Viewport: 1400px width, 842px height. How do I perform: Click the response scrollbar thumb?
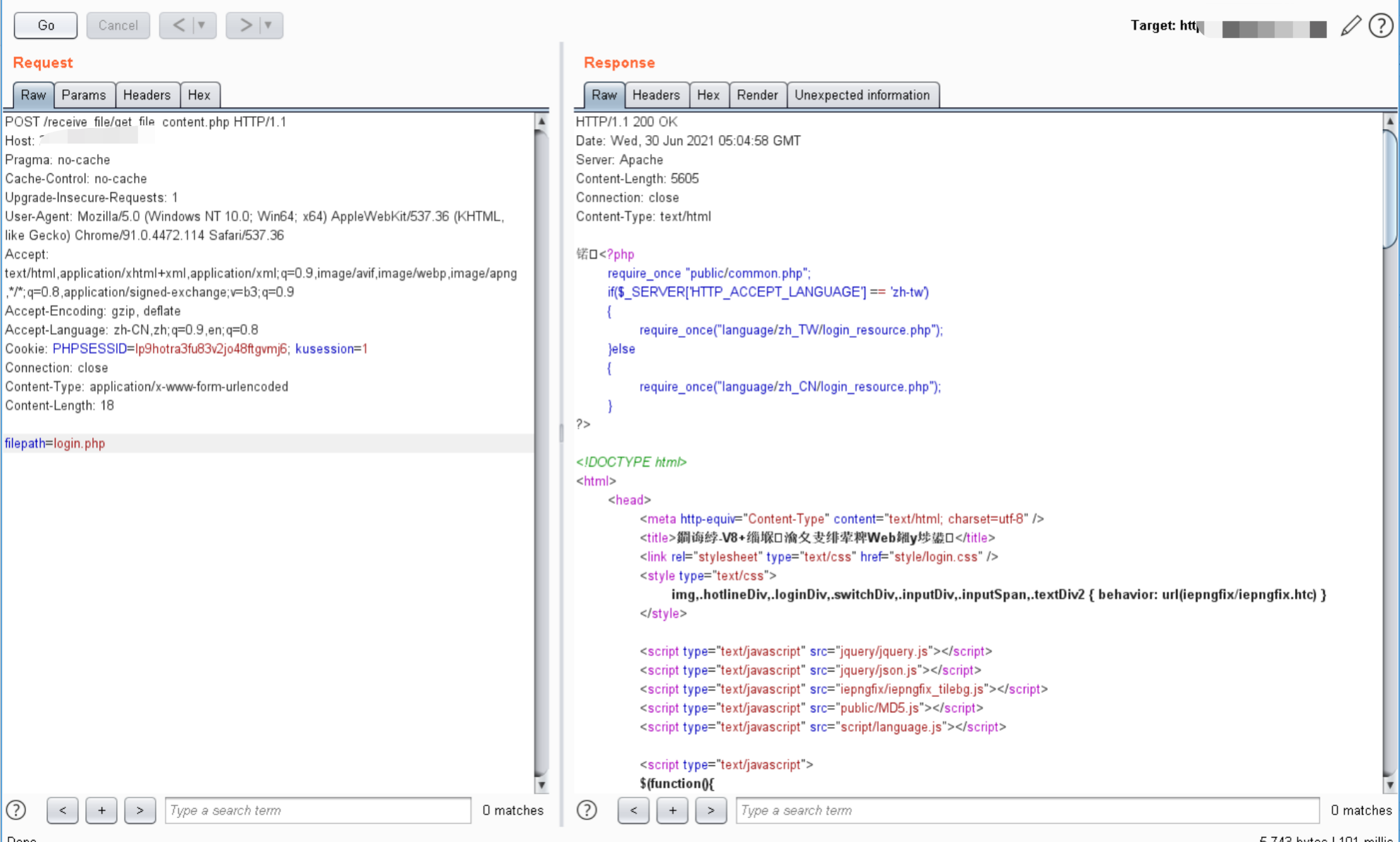tap(1390, 189)
